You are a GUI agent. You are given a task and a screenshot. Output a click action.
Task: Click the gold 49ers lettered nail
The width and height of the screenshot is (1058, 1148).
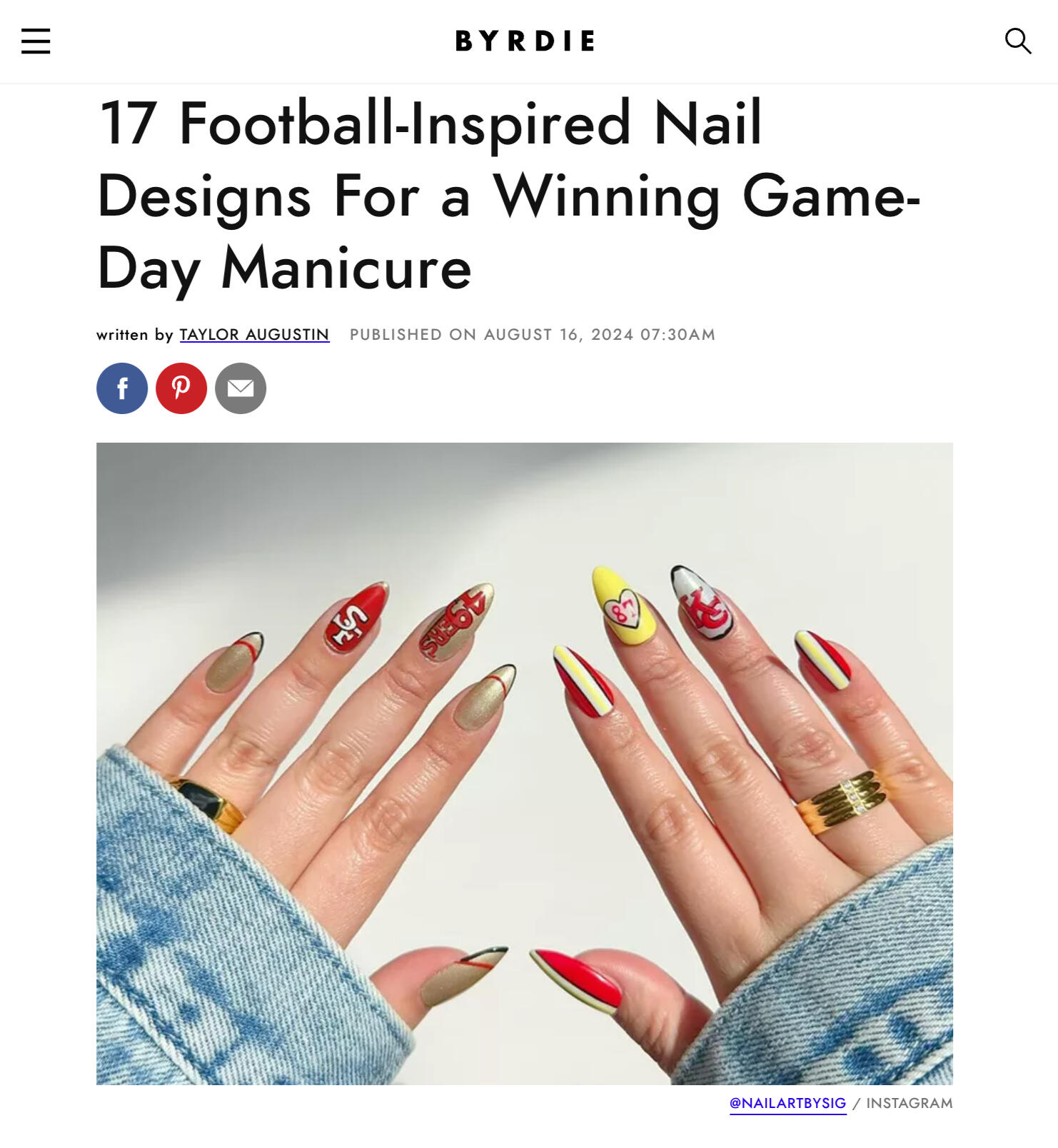coord(456,621)
